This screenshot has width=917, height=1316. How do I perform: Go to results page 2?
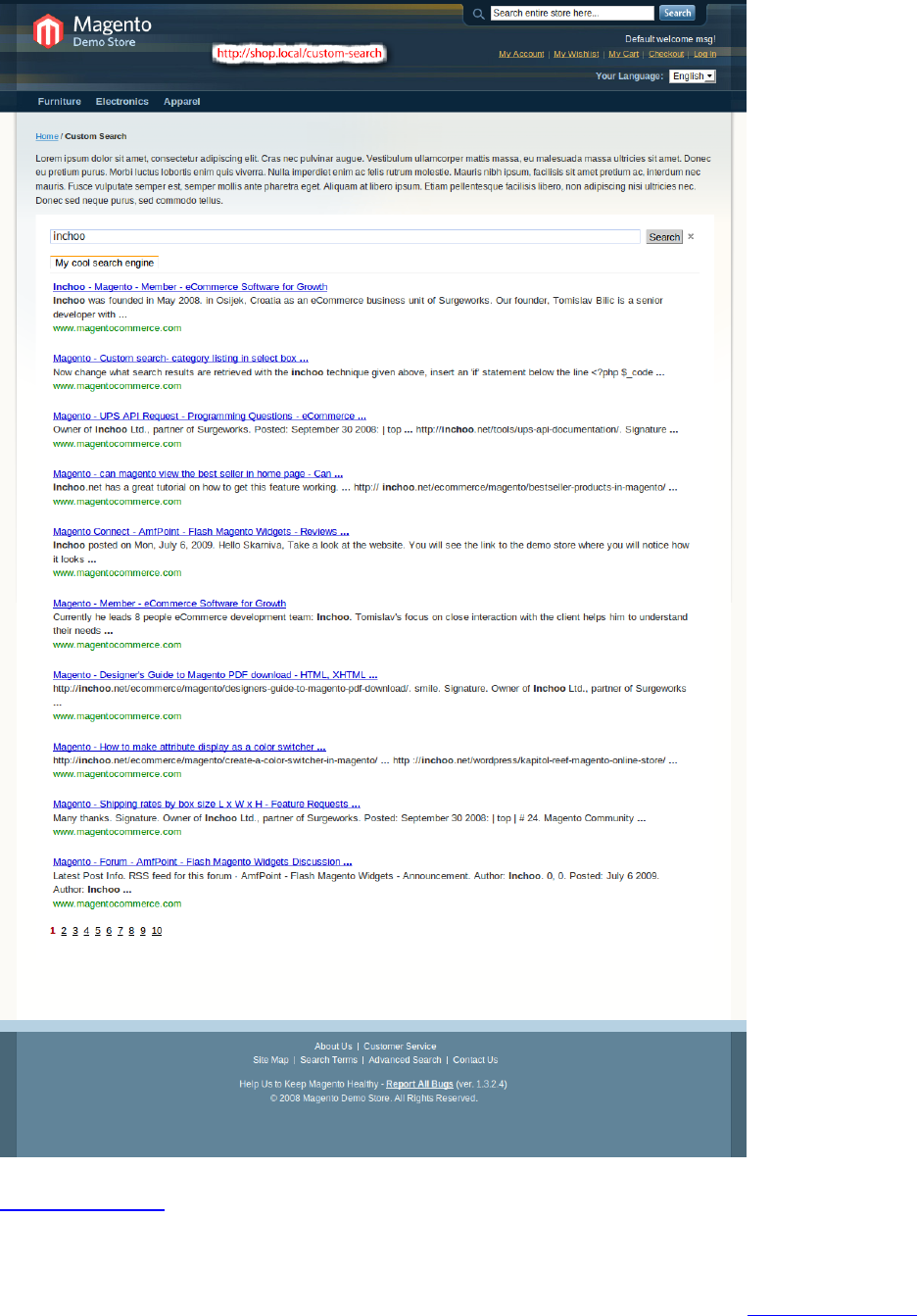coord(64,931)
